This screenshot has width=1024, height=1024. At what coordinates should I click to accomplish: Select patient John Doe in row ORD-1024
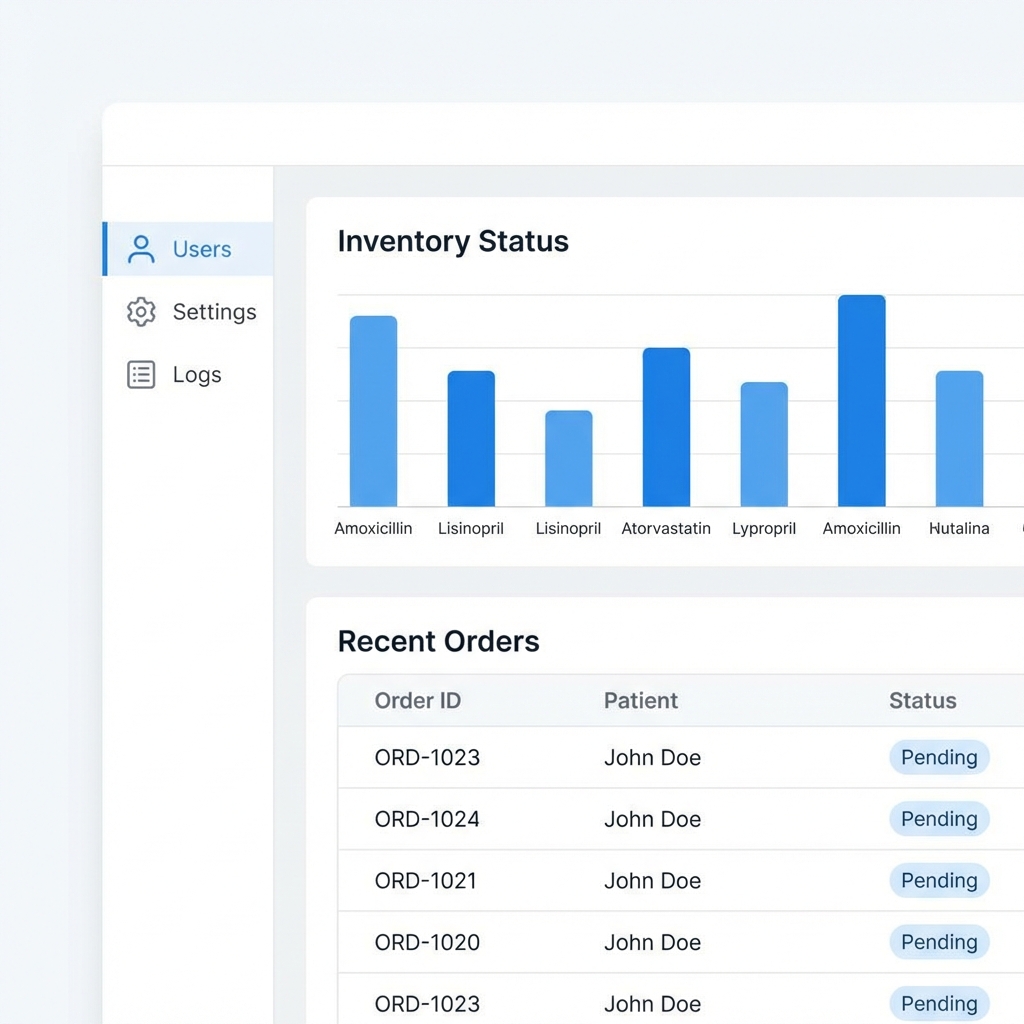(652, 819)
